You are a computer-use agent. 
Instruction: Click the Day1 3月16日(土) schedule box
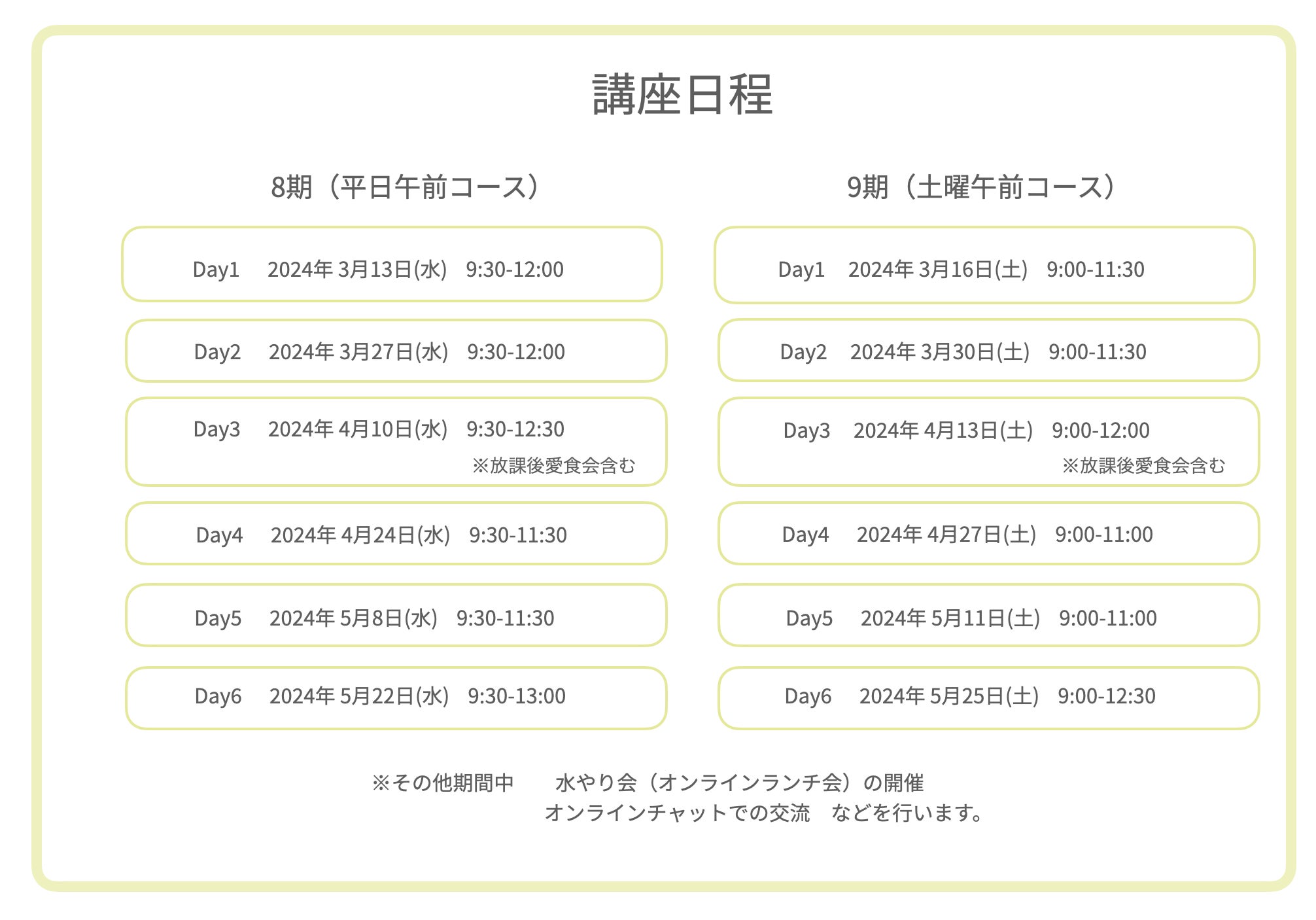(x=984, y=266)
